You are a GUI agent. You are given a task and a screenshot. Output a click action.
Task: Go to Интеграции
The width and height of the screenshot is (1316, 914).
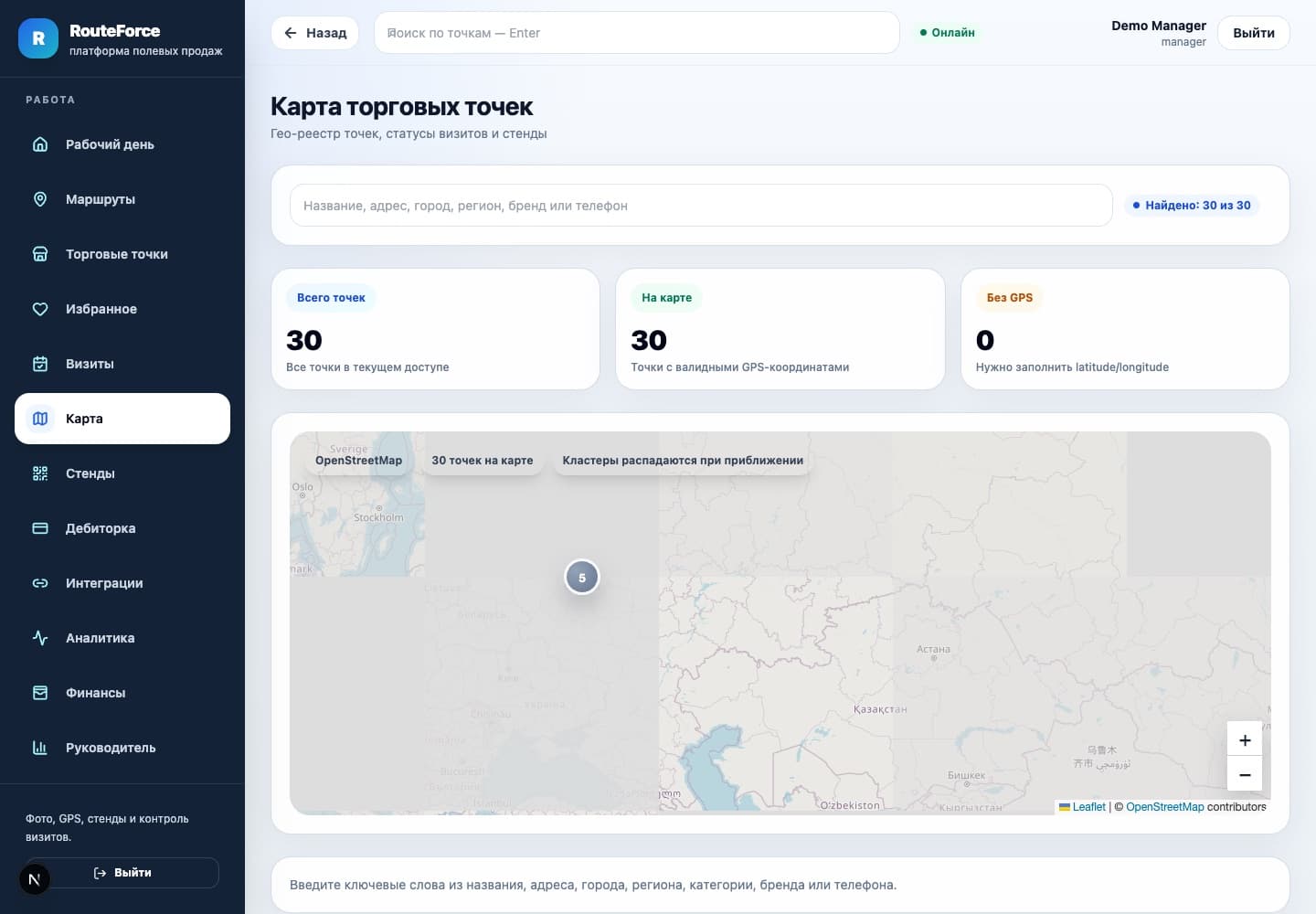coord(122,583)
